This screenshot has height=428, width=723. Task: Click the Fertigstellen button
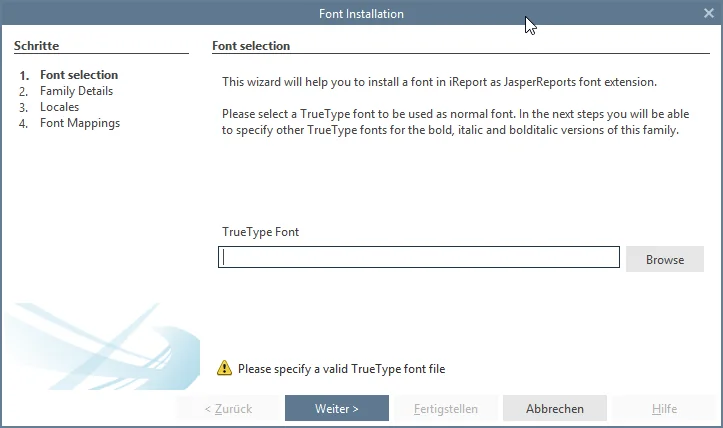(x=445, y=408)
